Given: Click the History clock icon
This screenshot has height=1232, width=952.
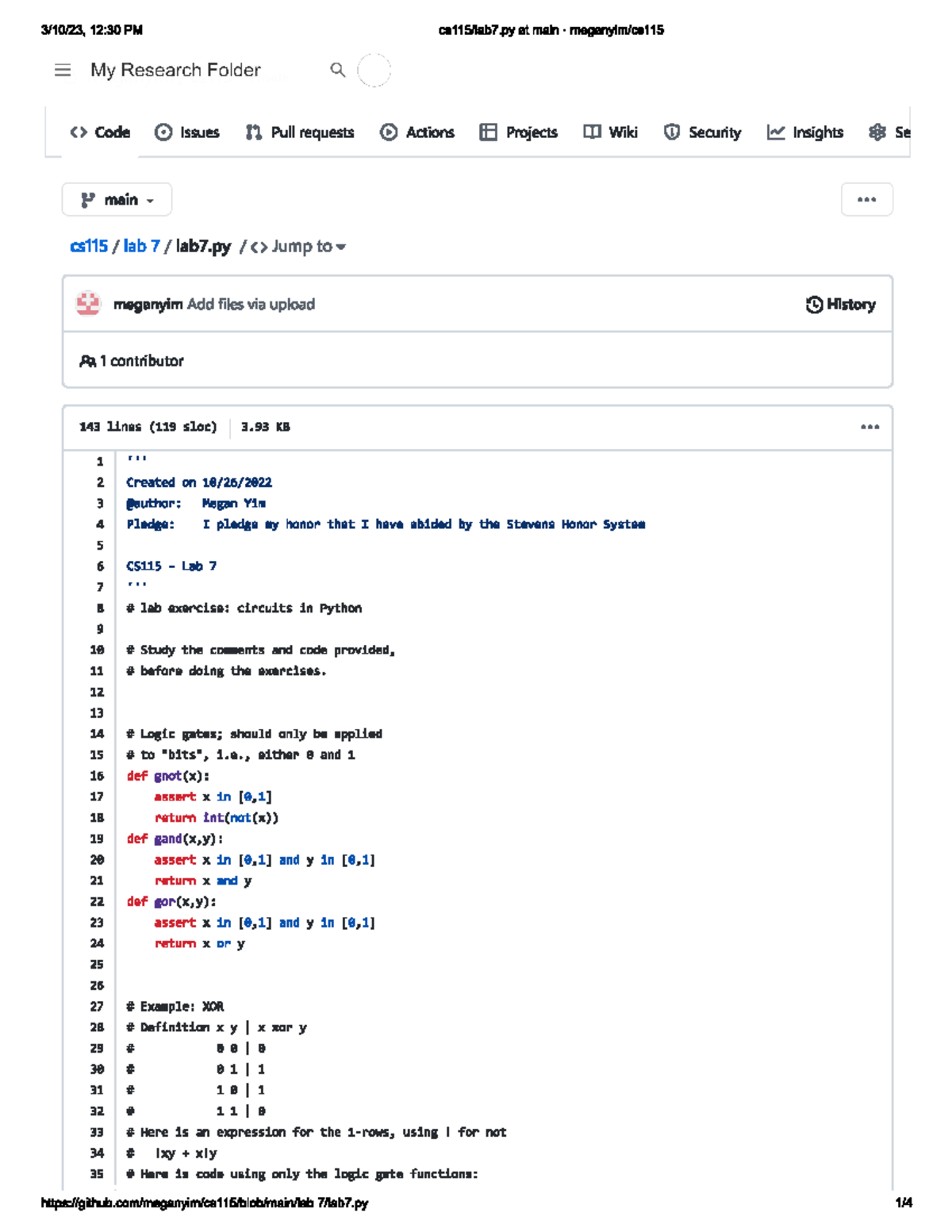Looking at the screenshot, I should tap(814, 305).
